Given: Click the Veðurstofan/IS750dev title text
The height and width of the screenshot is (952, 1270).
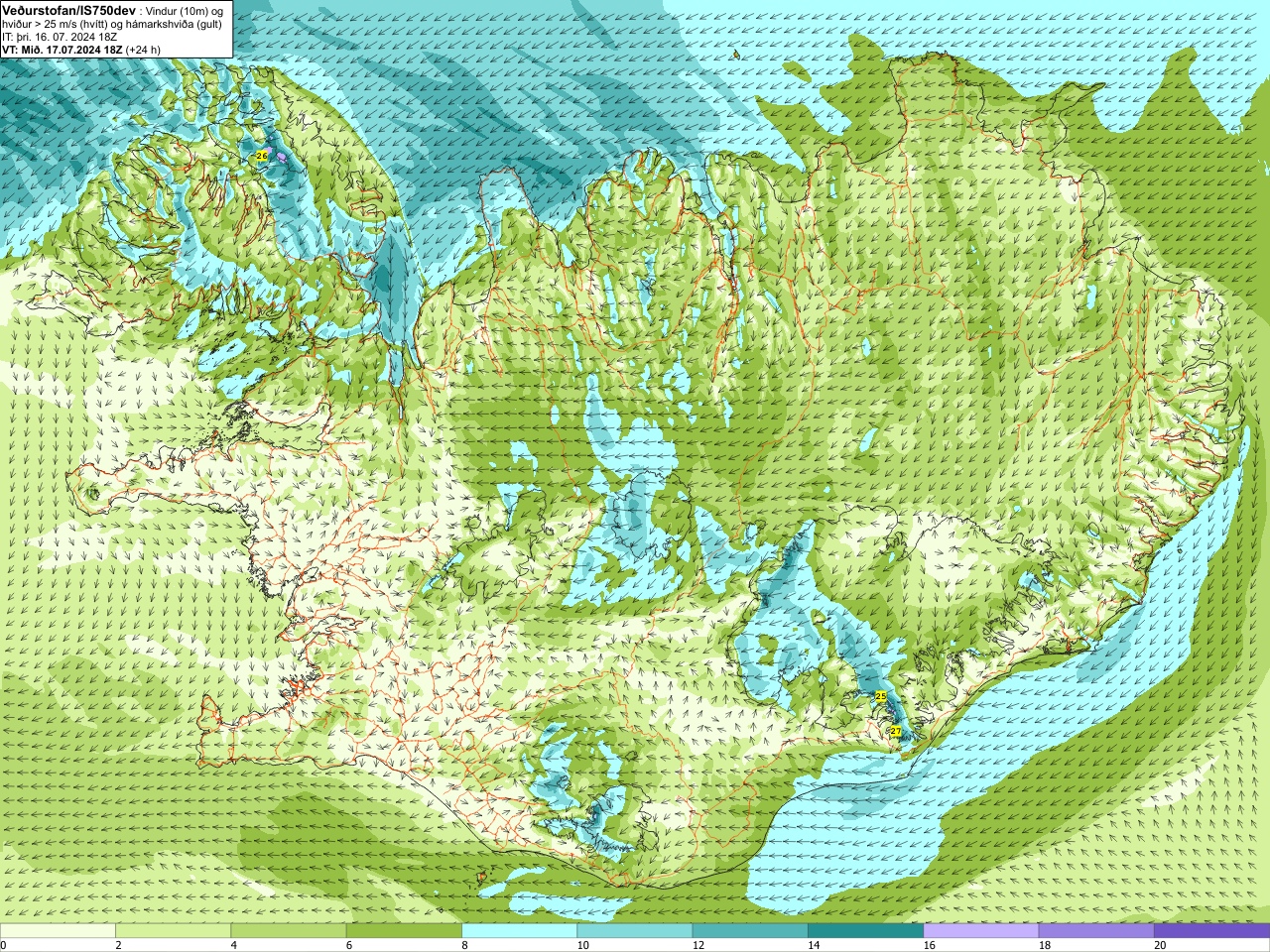Looking at the screenshot, I should point(69,9).
